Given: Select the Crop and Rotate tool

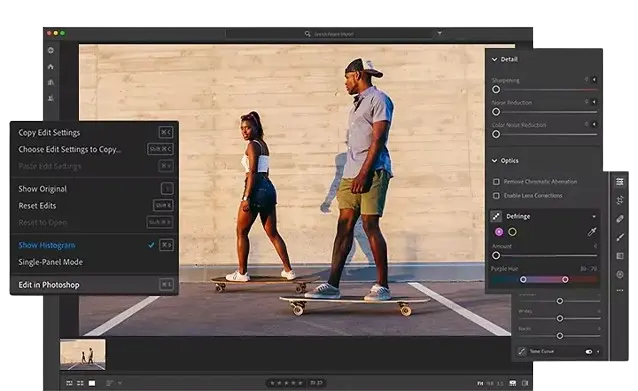Looking at the screenshot, I should coord(620,200).
